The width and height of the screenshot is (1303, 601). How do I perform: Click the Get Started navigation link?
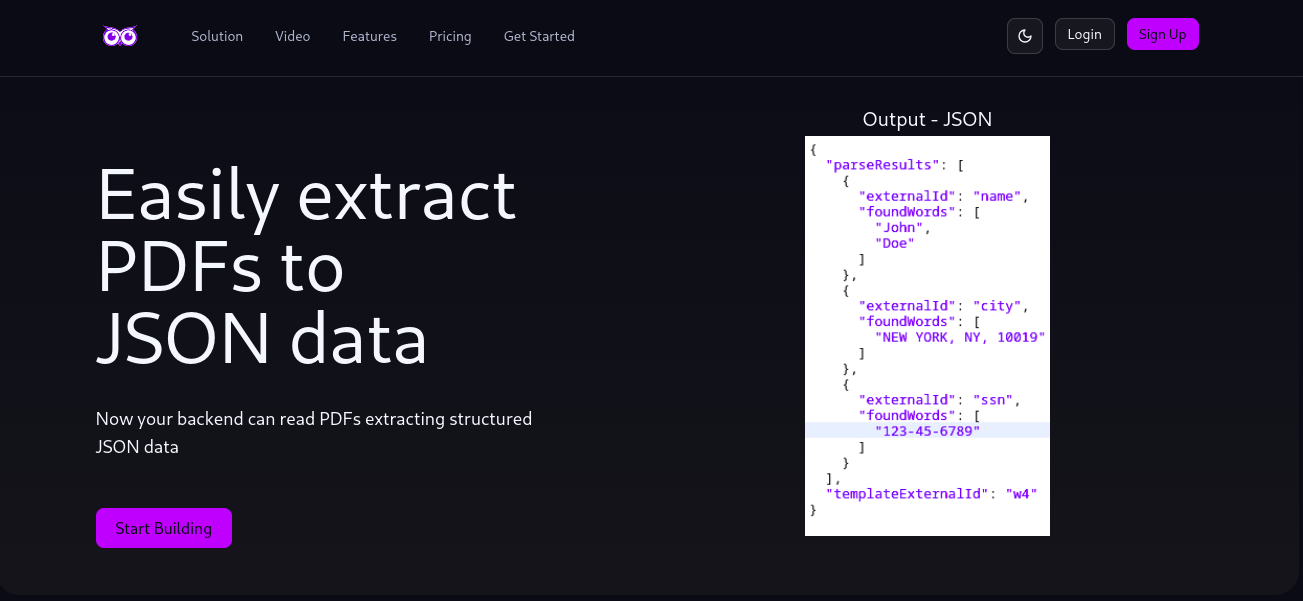tap(539, 36)
